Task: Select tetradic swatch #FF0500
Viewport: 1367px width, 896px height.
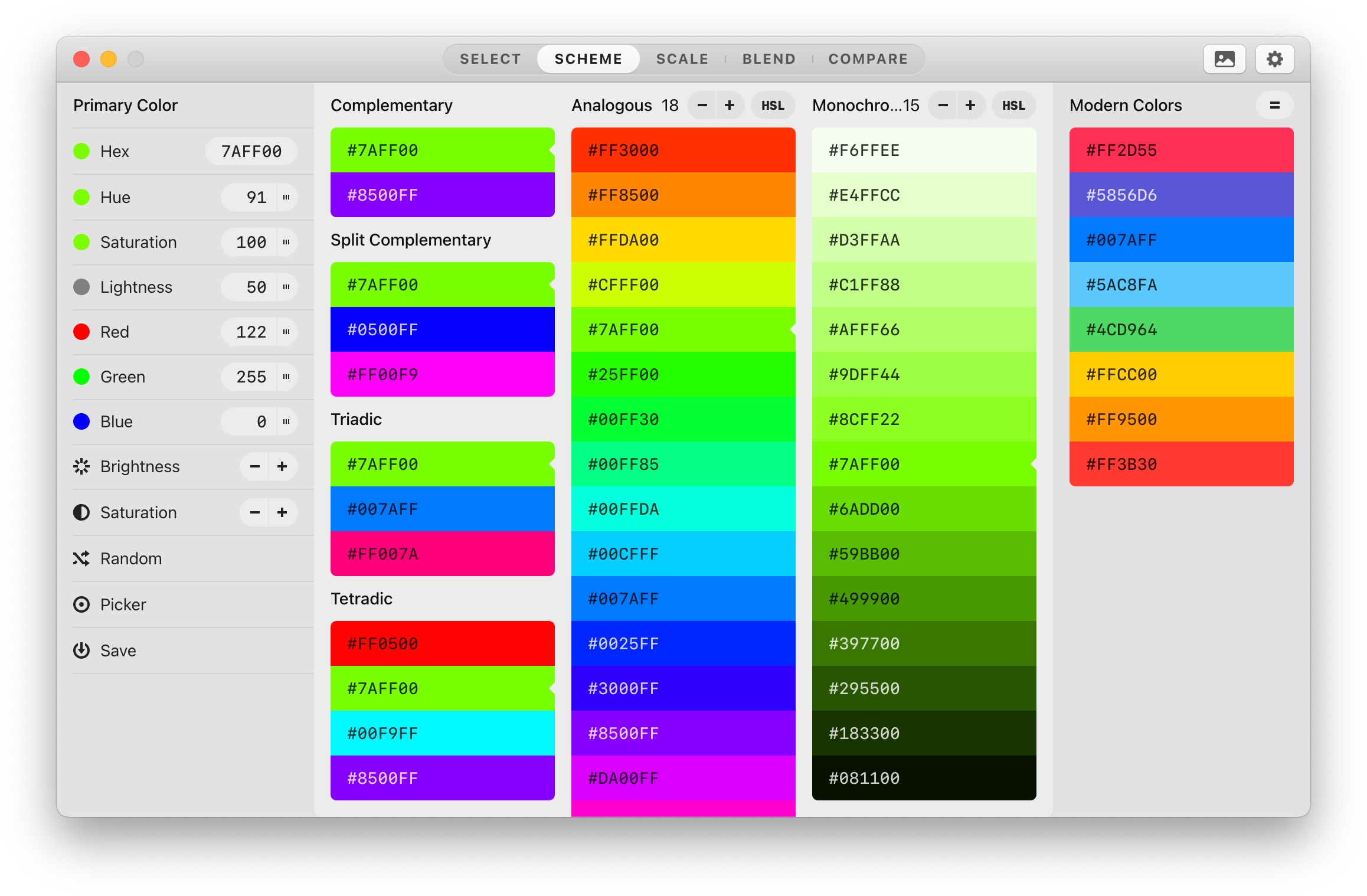Action: [442, 643]
